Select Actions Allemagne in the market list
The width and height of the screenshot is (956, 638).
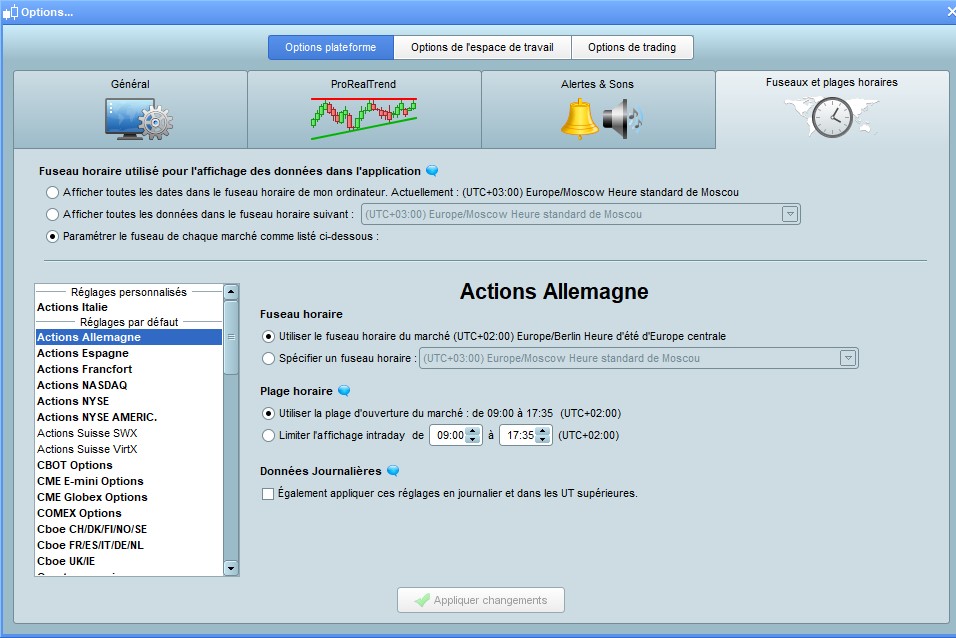coord(129,337)
